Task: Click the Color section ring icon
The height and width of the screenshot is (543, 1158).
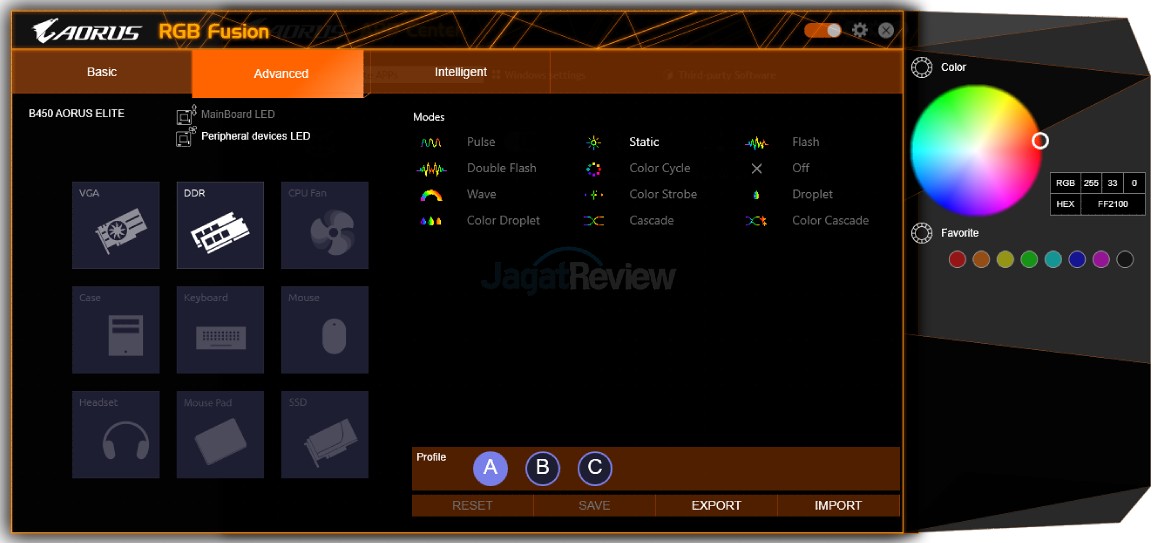Action: click(x=922, y=68)
